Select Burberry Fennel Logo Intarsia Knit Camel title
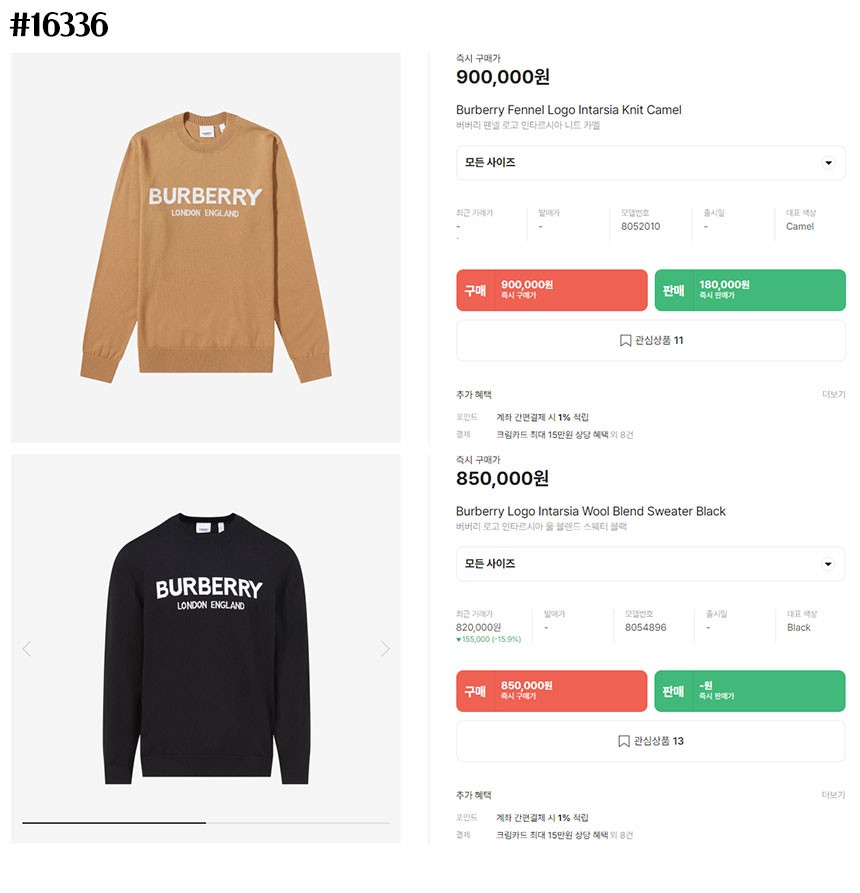The width and height of the screenshot is (860, 893). [568, 110]
